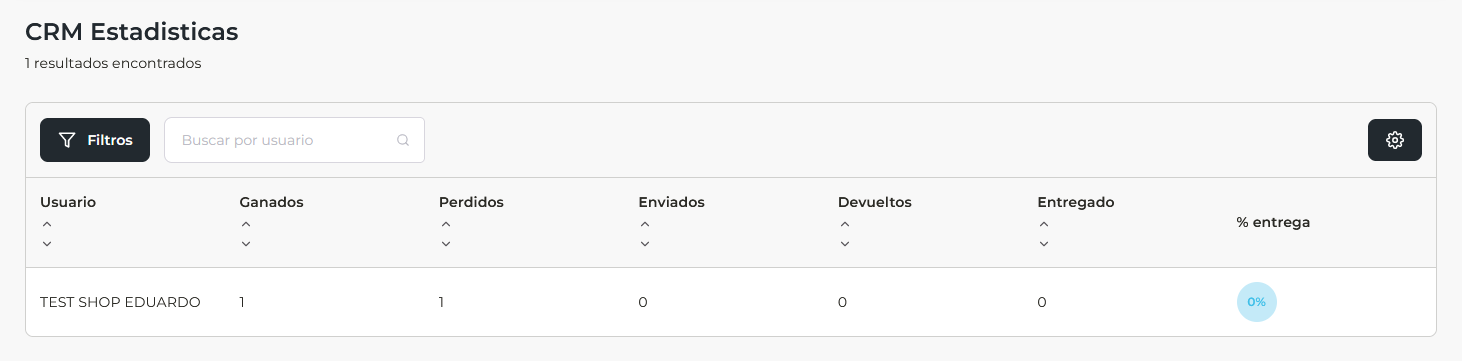1462x361 pixels.
Task: Select the TEST SHOP EDUARDO row
Action: (x=731, y=302)
